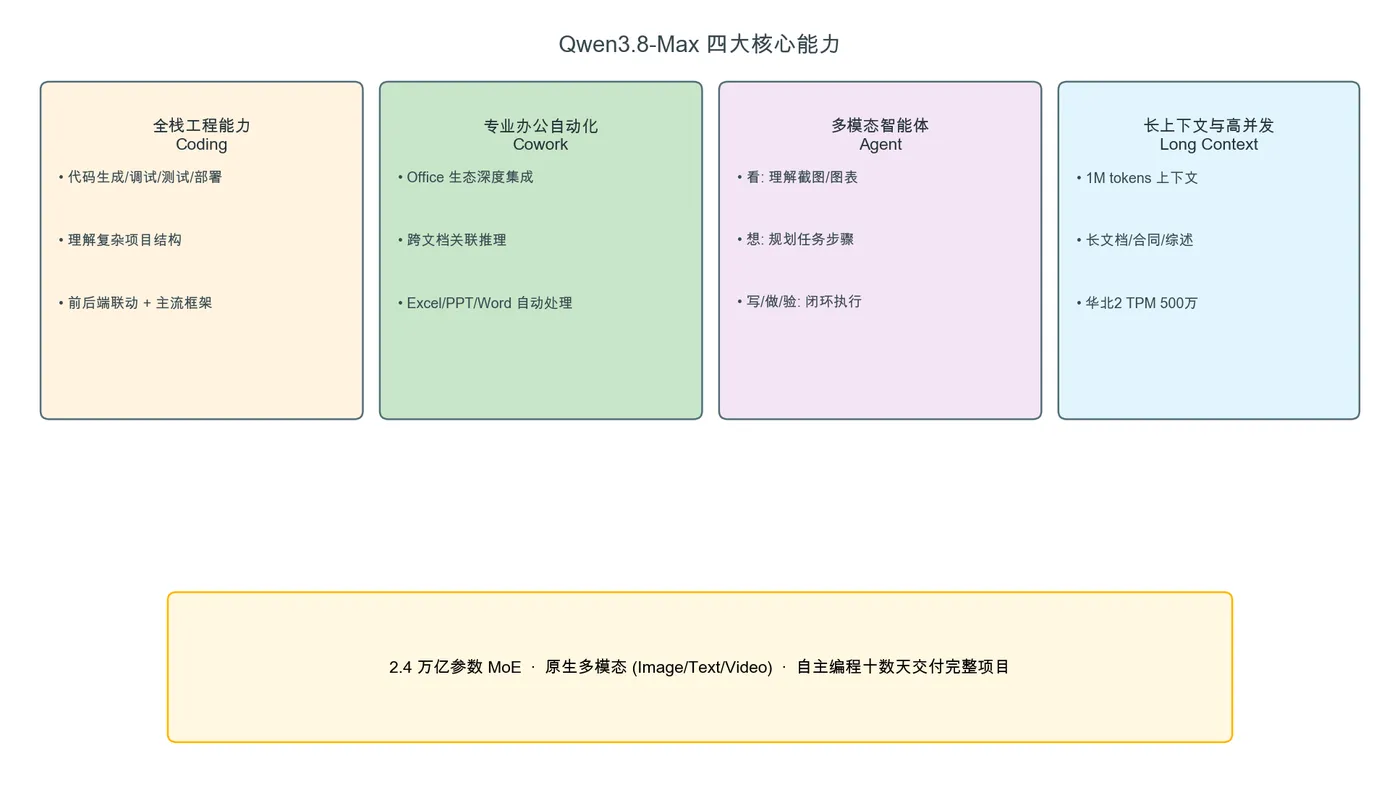This screenshot has width=1400, height=803.
Task: Click the heading '专业办公自动化'
Action: click(x=540, y=125)
